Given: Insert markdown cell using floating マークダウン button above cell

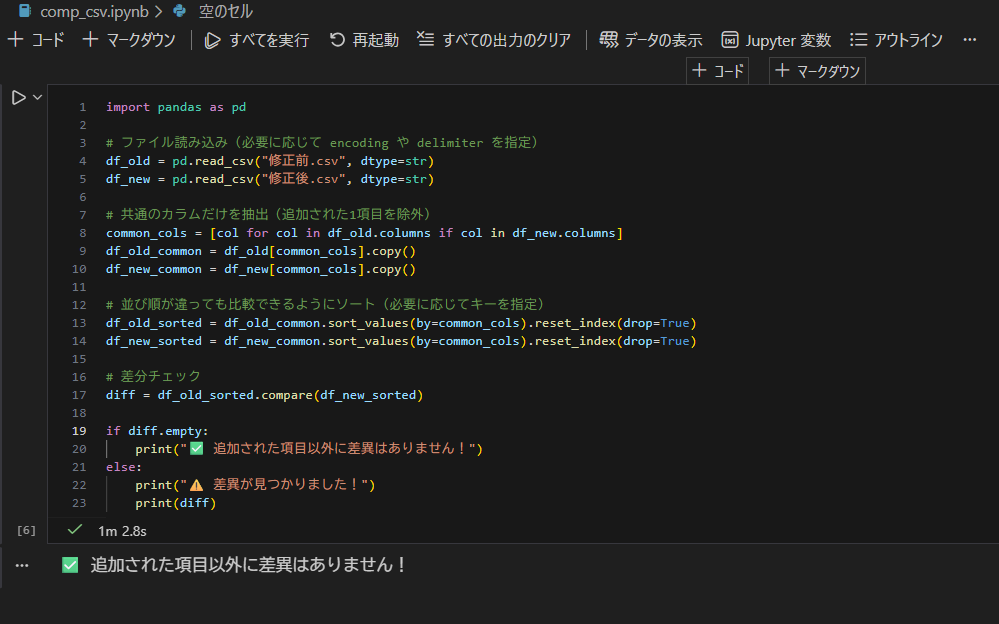Looking at the screenshot, I should [x=817, y=71].
